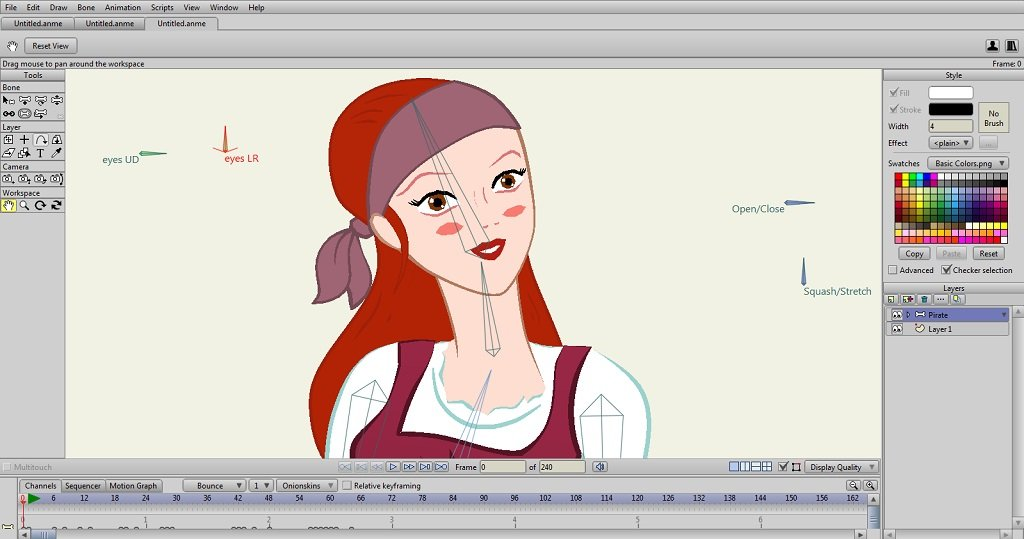The image size is (1024, 539).
Task: Select the Set Origin layer tool
Action: (8, 139)
